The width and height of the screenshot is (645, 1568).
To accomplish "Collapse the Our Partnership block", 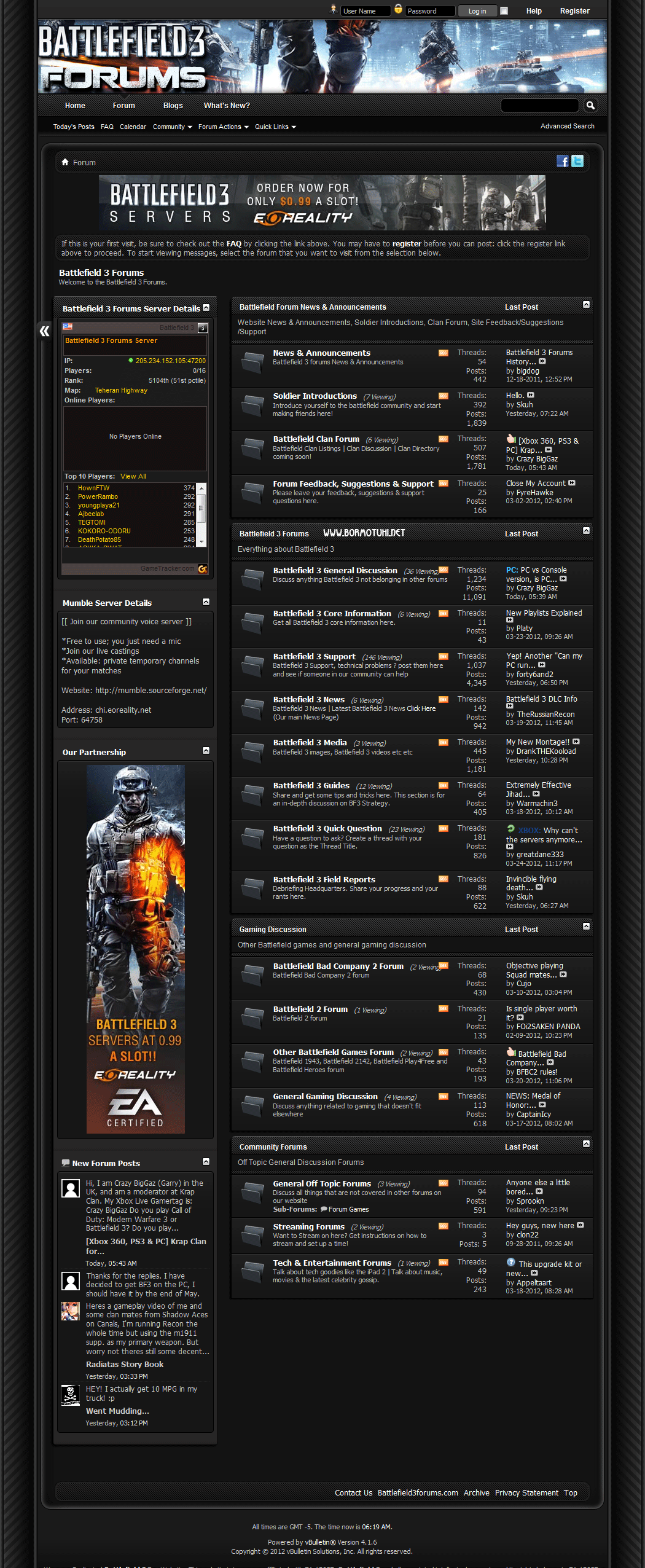I will pos(206,751).
